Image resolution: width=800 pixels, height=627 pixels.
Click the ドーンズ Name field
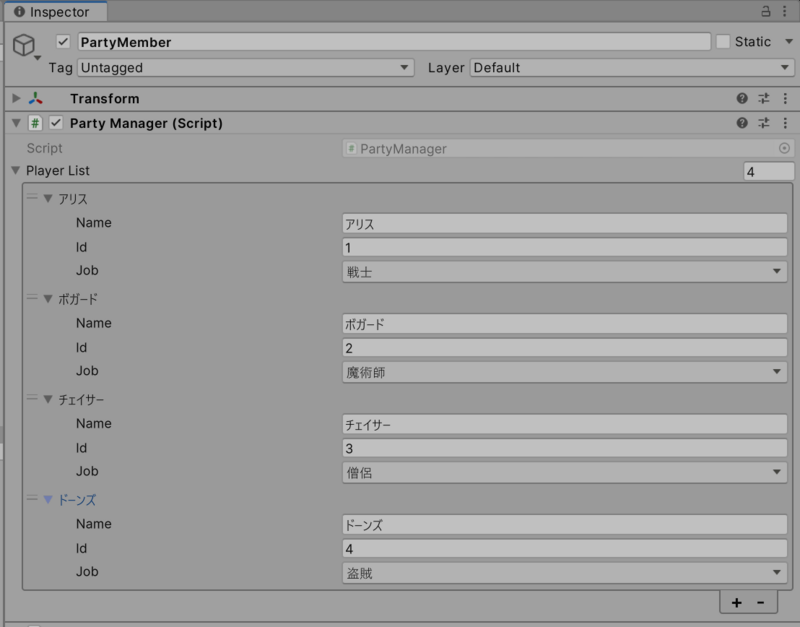click(564, 525)
